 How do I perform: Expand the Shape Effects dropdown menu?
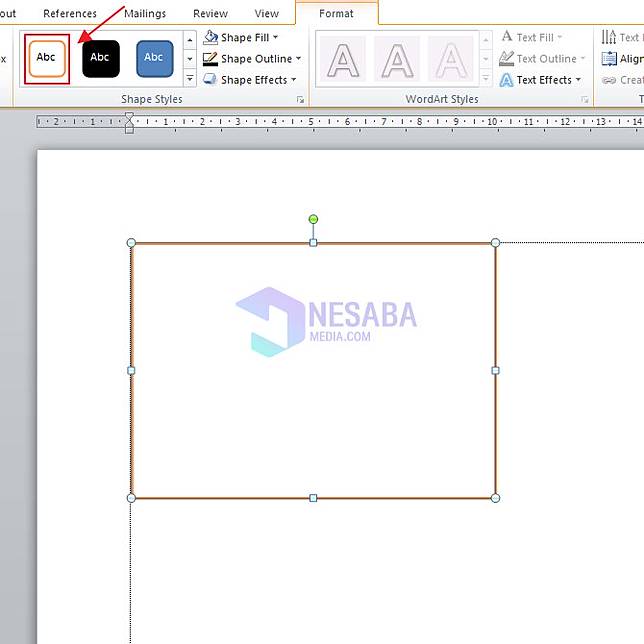(293, 80)
